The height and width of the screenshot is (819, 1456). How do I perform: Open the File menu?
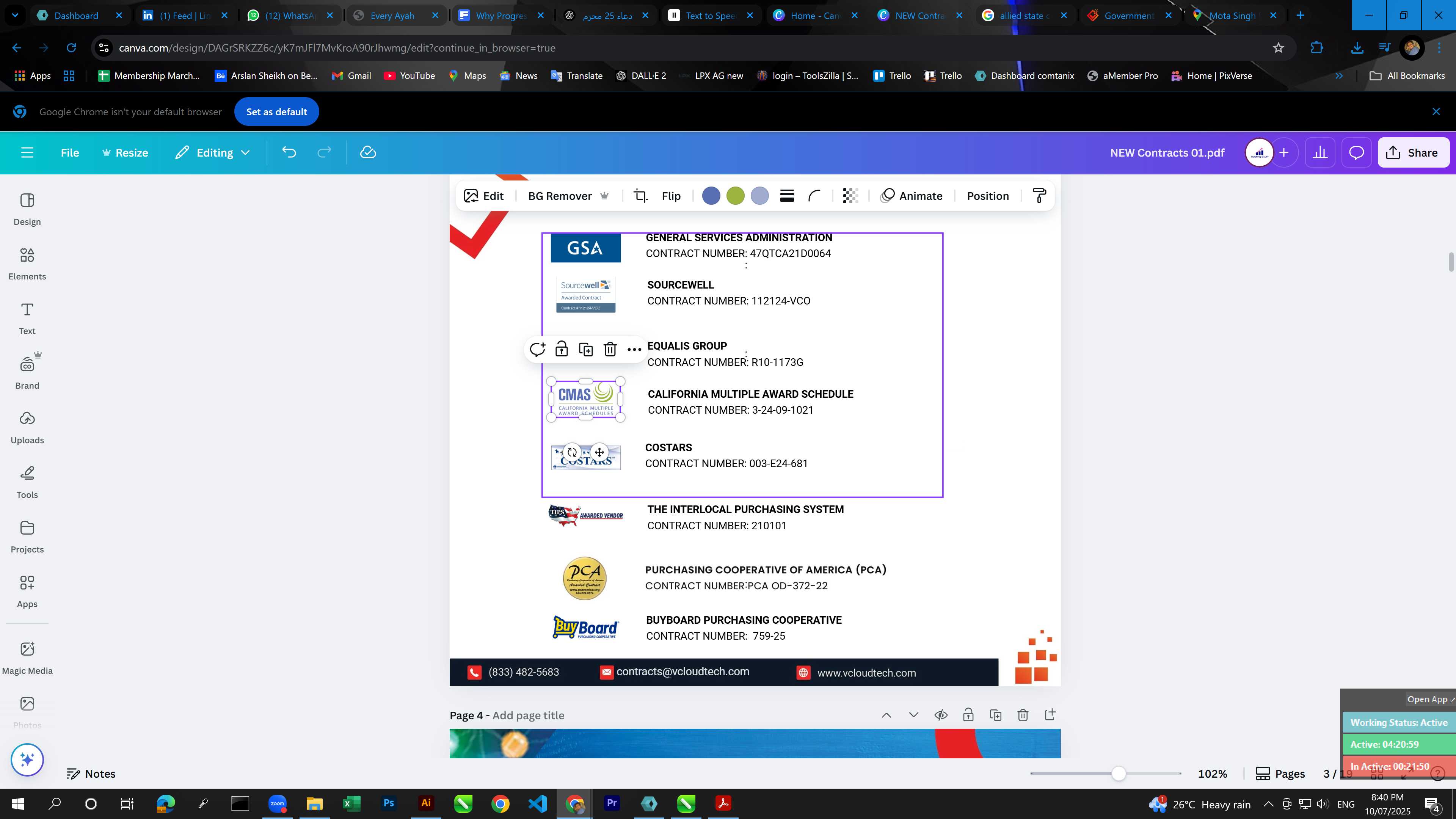[x=70, y=152]
